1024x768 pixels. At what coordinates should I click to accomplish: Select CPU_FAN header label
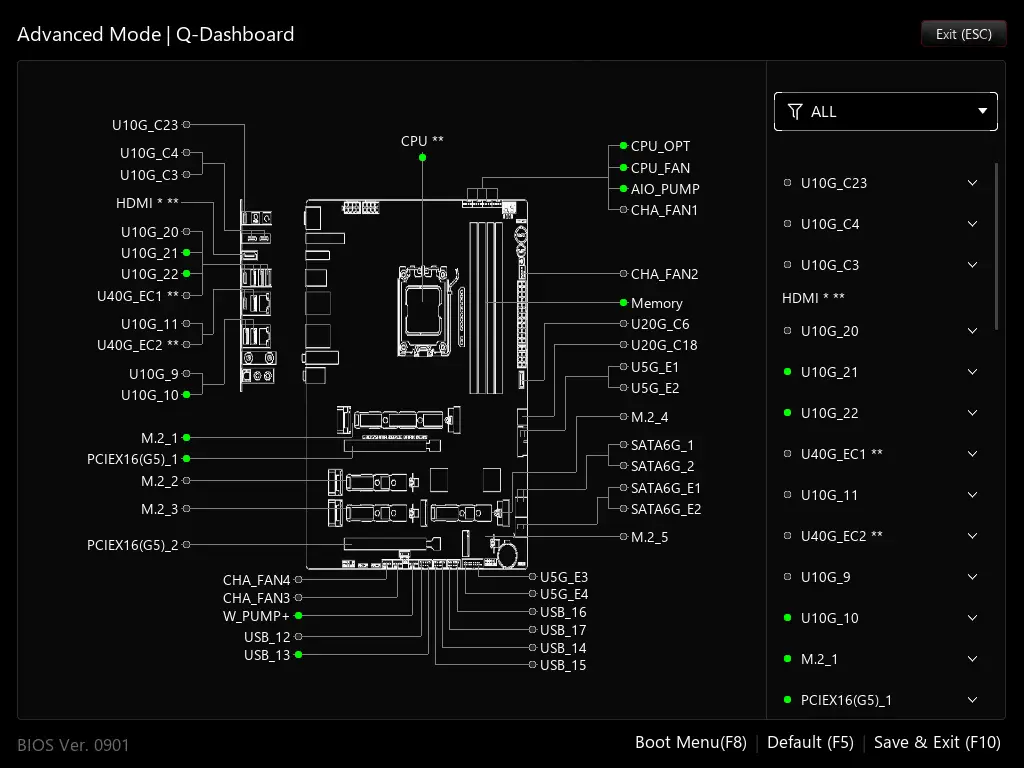[660, 168]
